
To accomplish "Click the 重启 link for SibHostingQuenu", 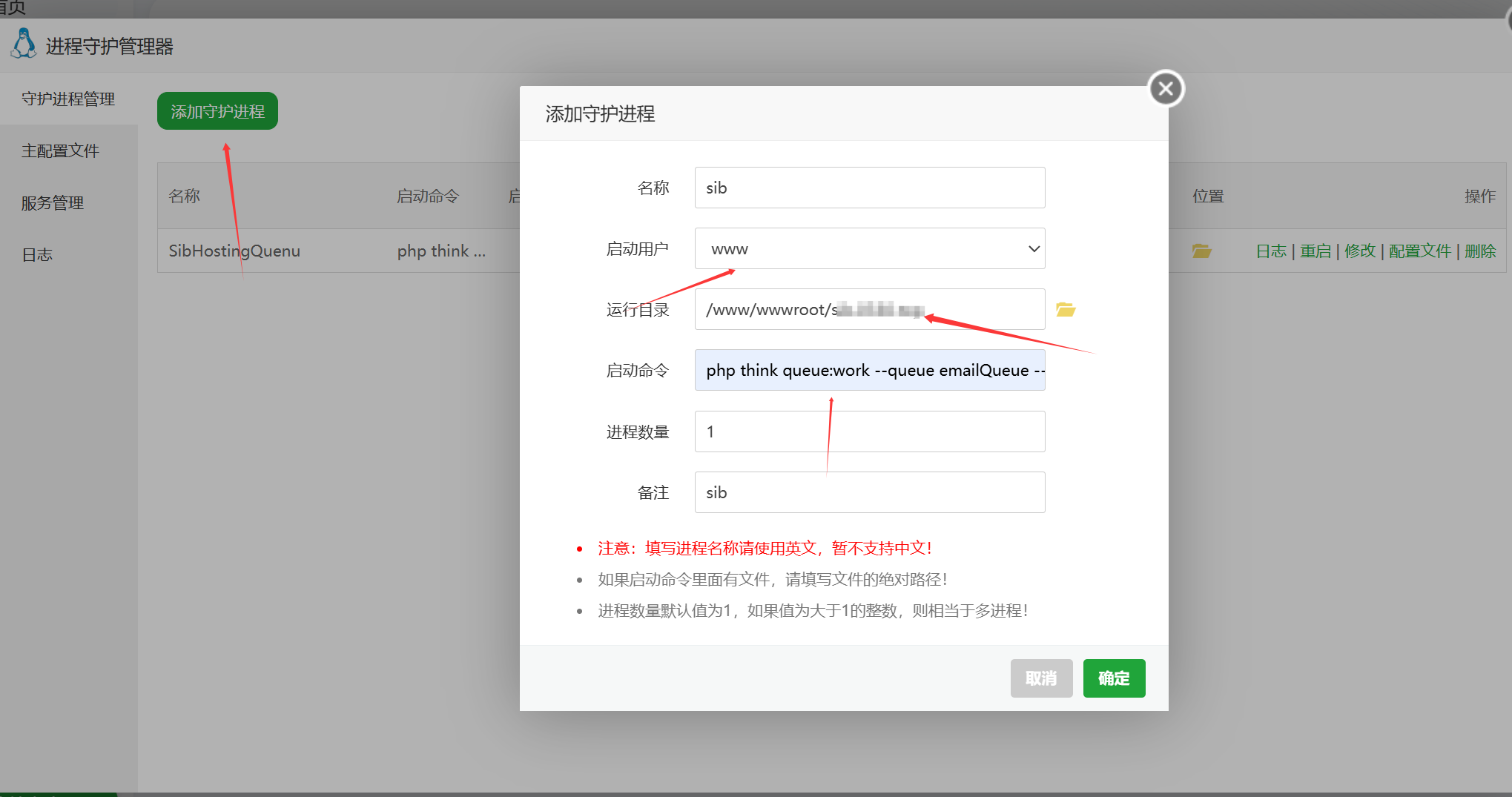I will [x=1315, y=251].
